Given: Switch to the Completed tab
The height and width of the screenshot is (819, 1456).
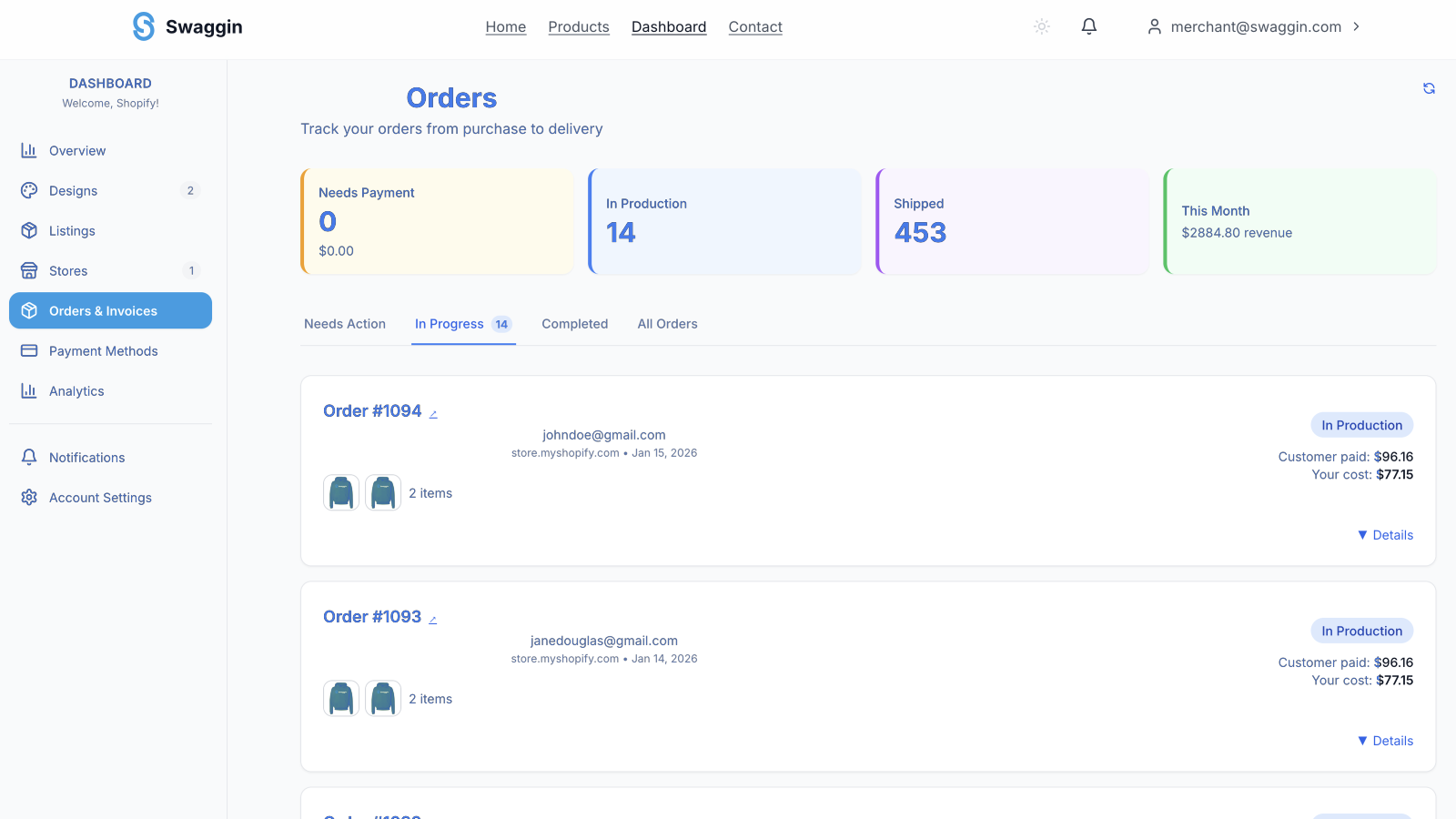Looking at the screenshot, I should pos(575,324).
